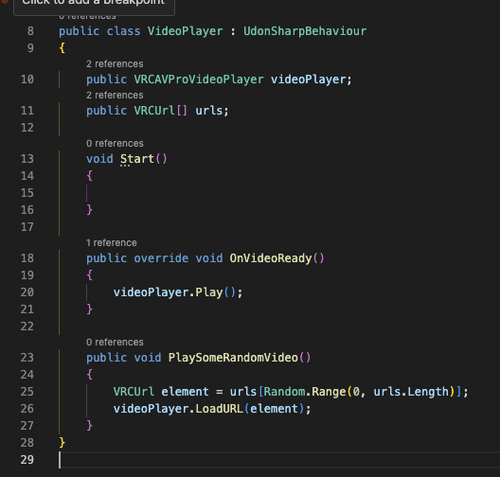Click the class keyword on line 8

coord(123,31)
